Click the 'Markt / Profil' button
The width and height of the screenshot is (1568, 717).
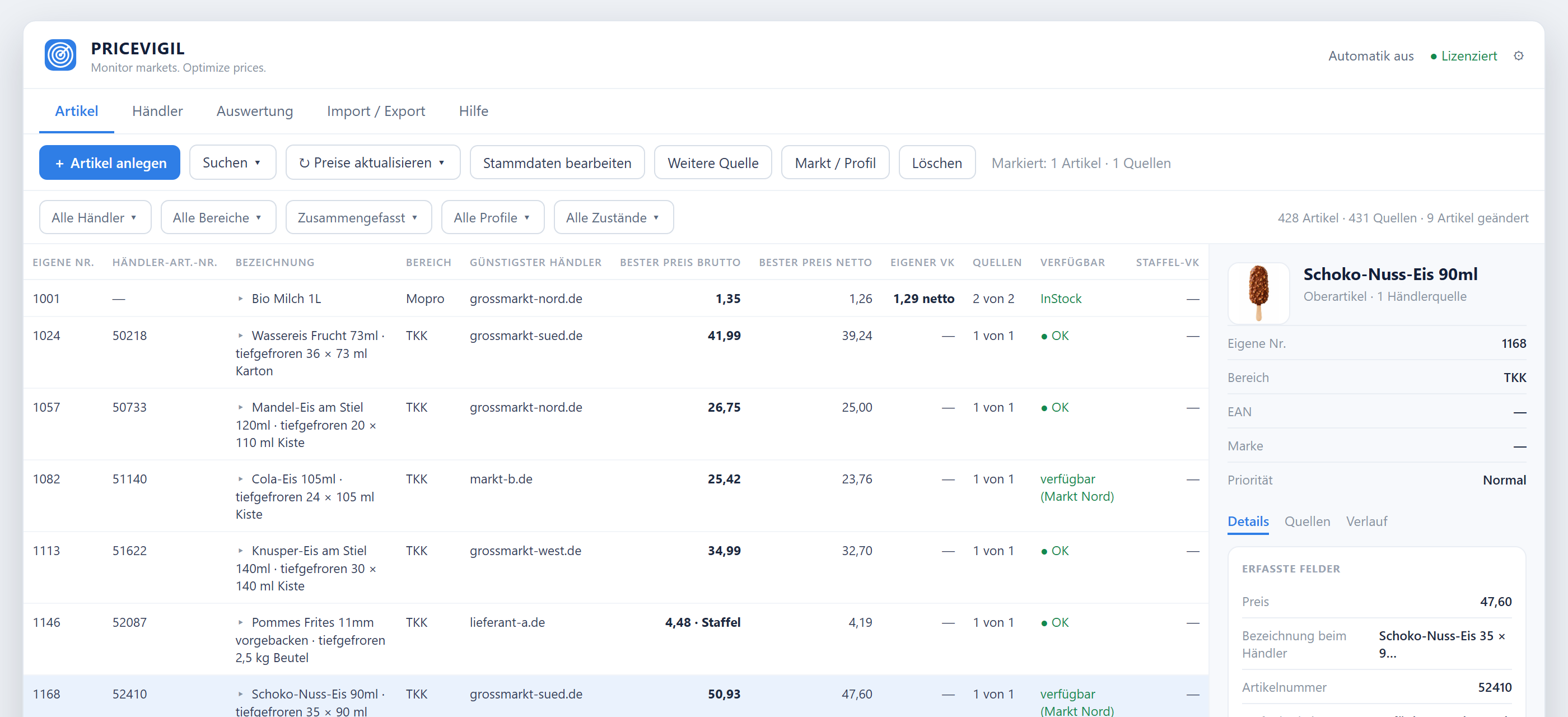point(834,162)
